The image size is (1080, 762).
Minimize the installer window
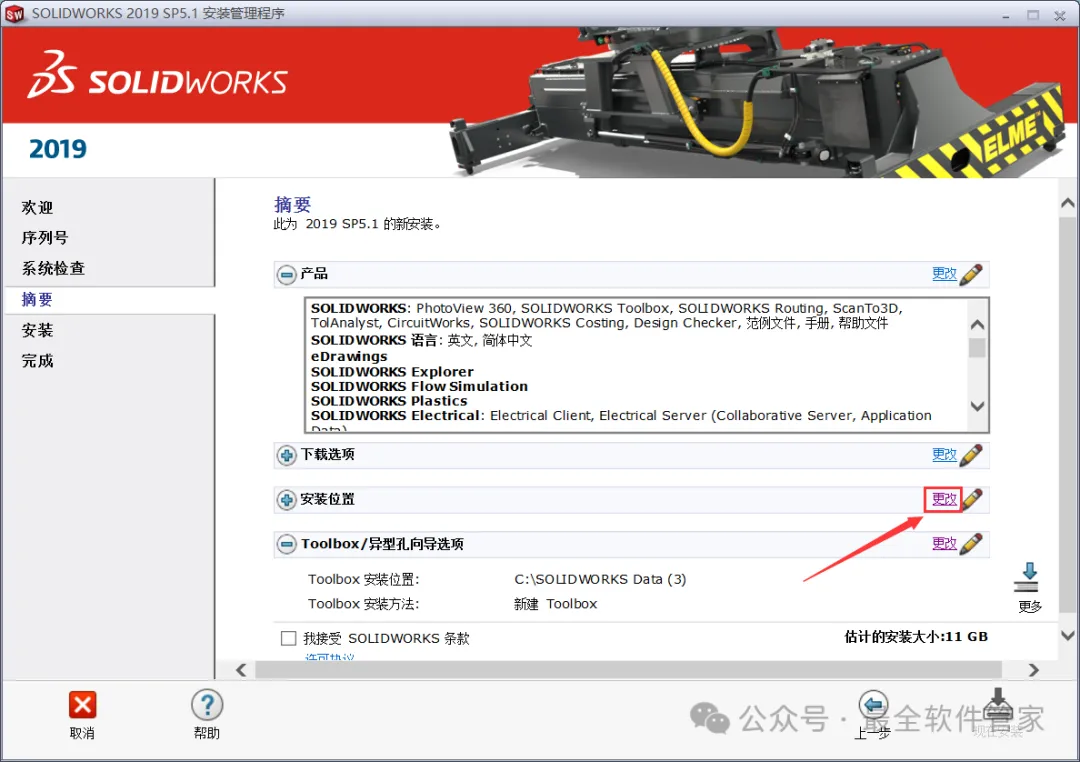1006,15
